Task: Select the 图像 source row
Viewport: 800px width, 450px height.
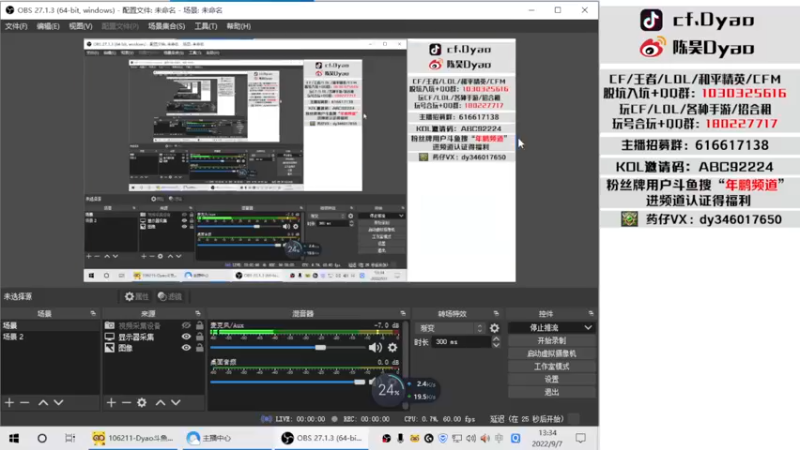Action: (x=154, y=348)
